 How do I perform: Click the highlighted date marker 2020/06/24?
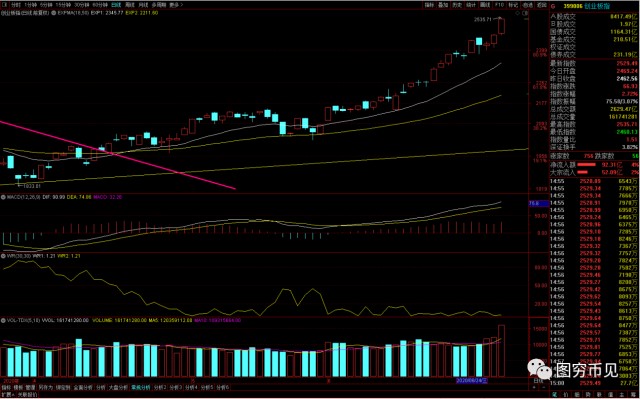(x=471, y=380)
